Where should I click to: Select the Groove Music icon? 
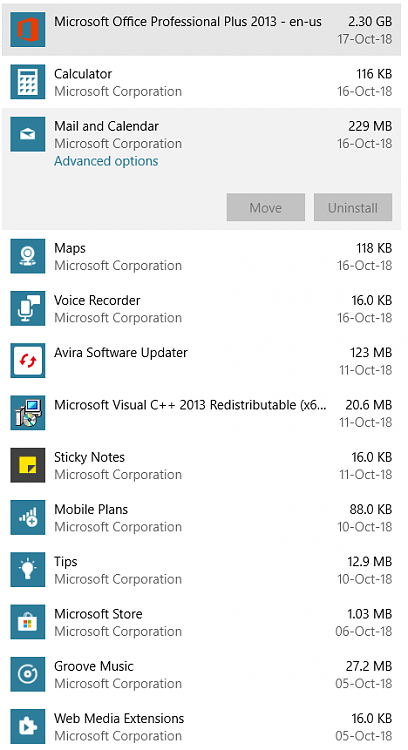(28, 674)
